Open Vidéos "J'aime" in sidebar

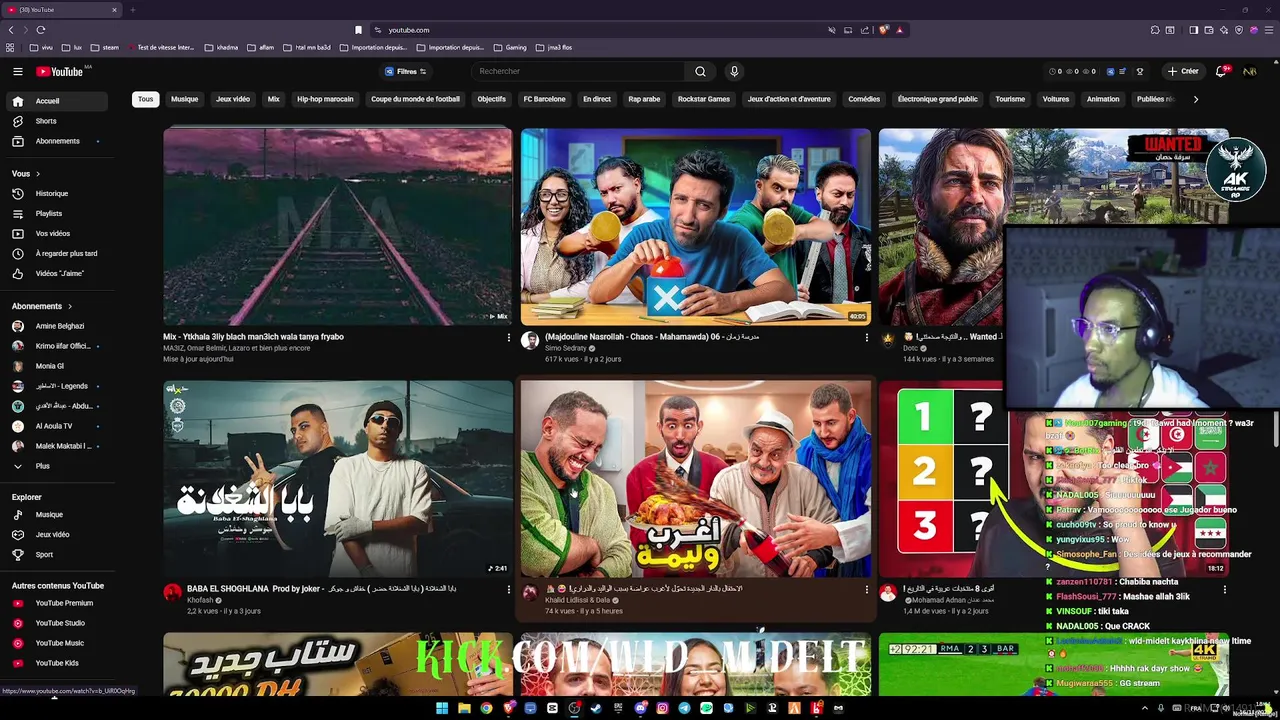[55, 273]
